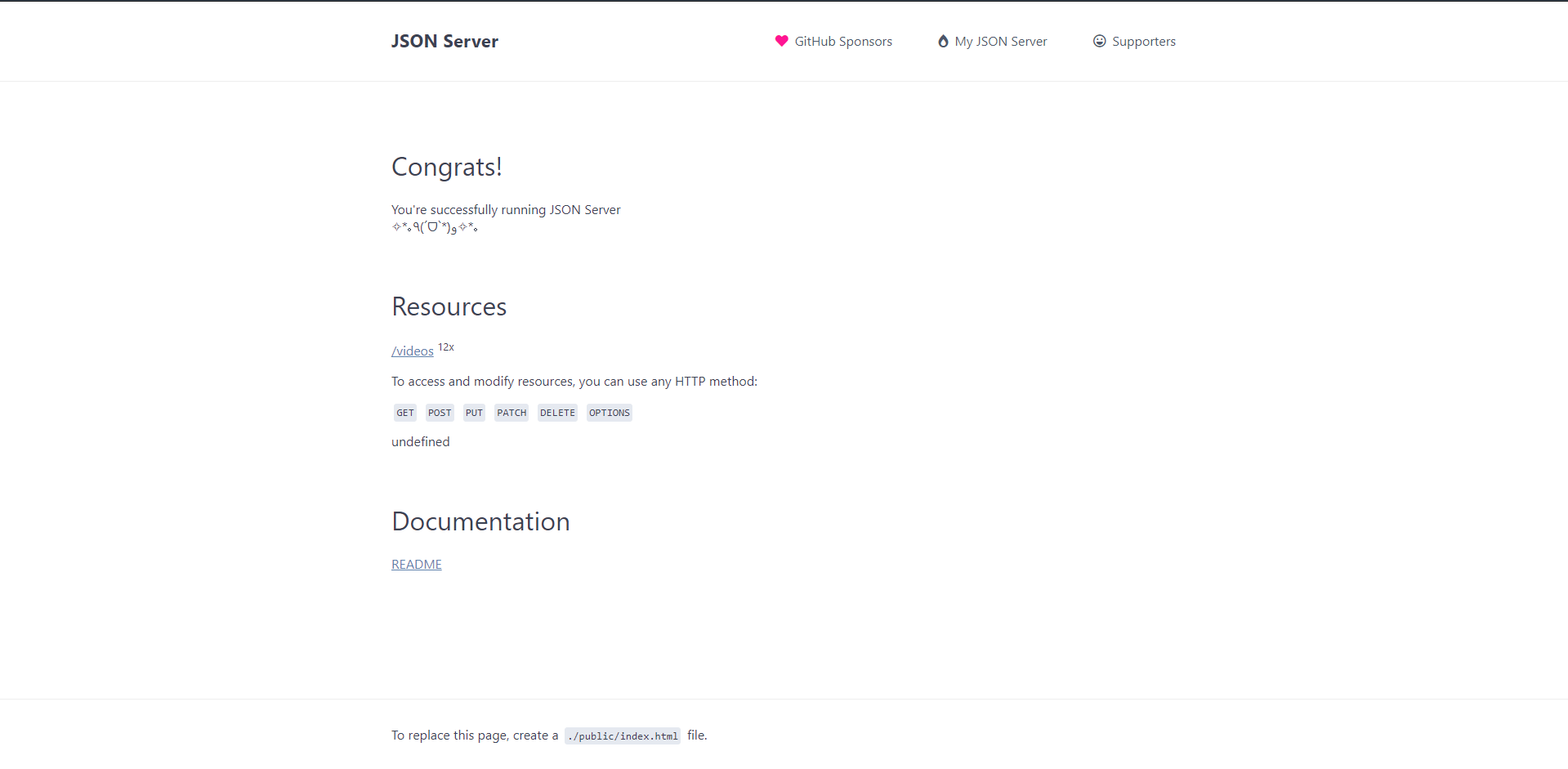Click the pink heart icon
Viewport: 1568px width, 769px height.
click(x=781, y=41)
